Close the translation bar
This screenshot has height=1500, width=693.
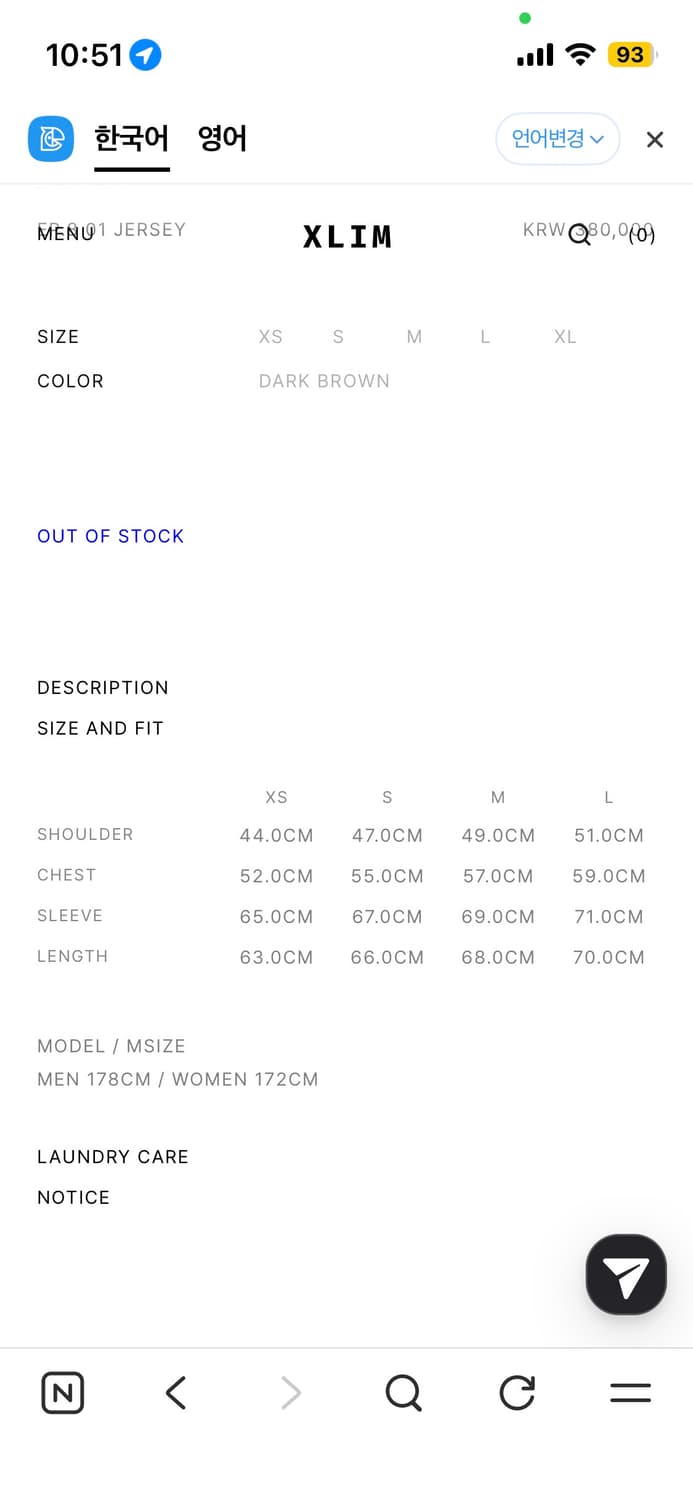pyautogui.click(x=655, y=140)
